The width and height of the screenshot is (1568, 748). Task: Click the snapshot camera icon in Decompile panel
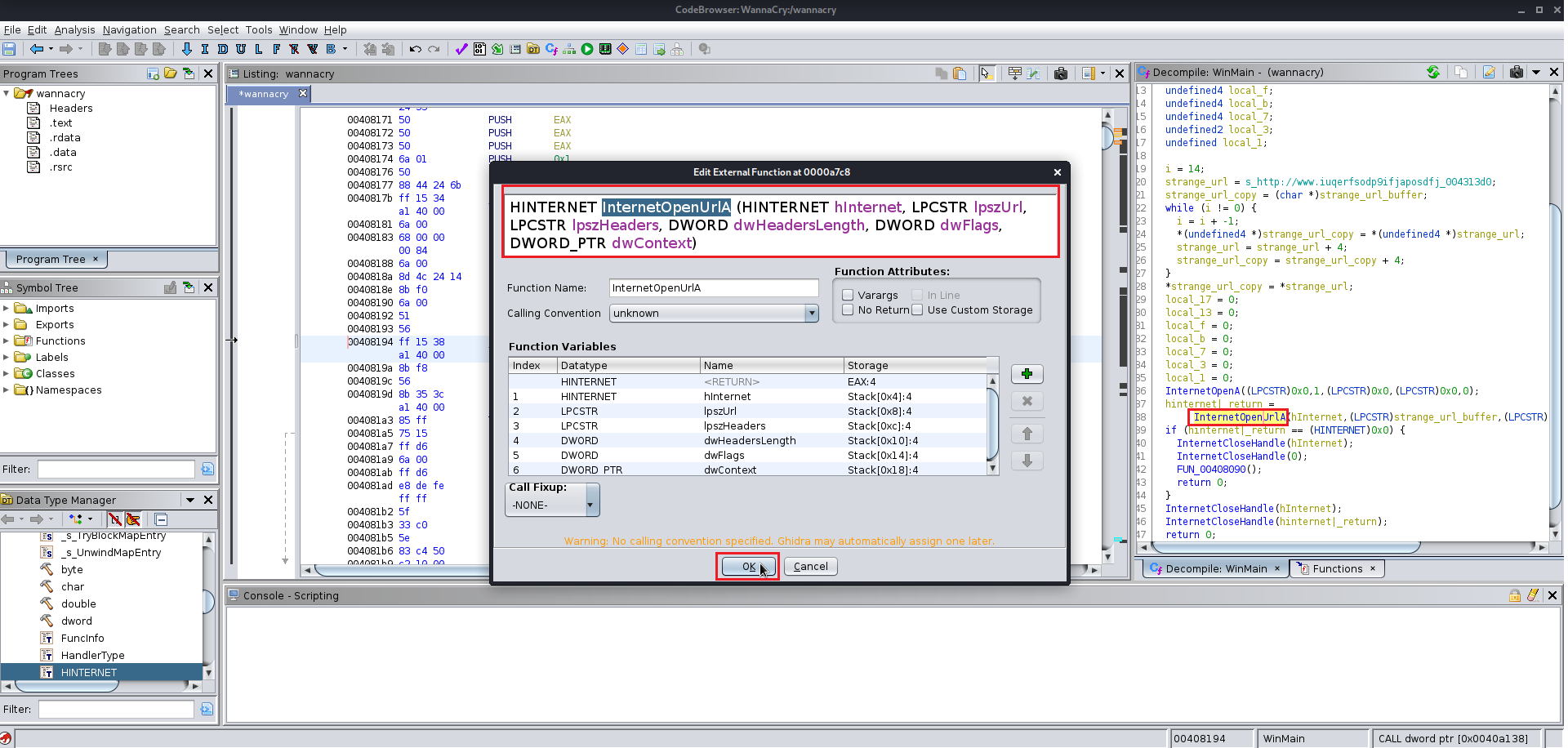pyautogui.click(x=1516, y=73)
